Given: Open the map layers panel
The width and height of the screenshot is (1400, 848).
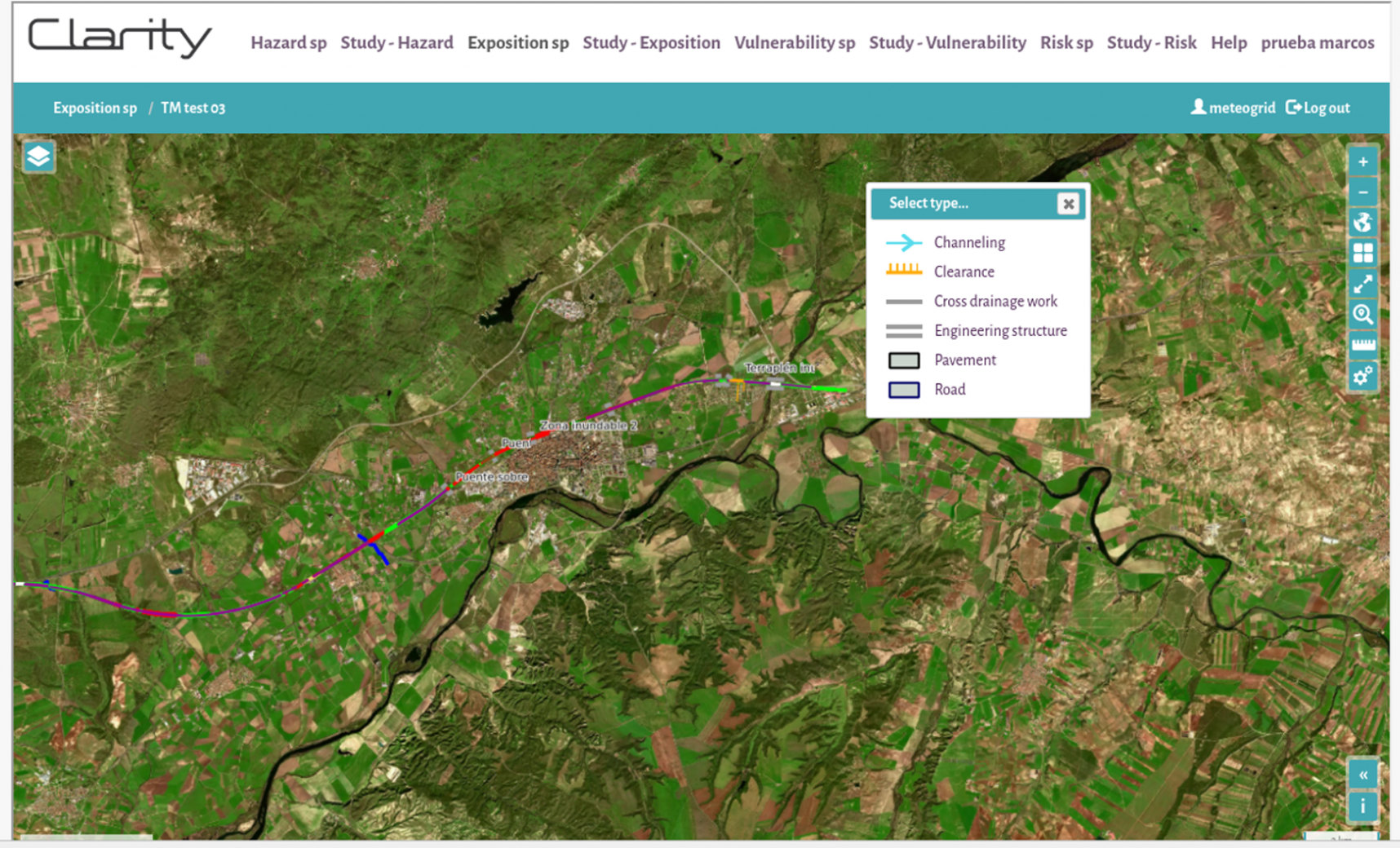Looking at the screenshot, I should 38,157.
